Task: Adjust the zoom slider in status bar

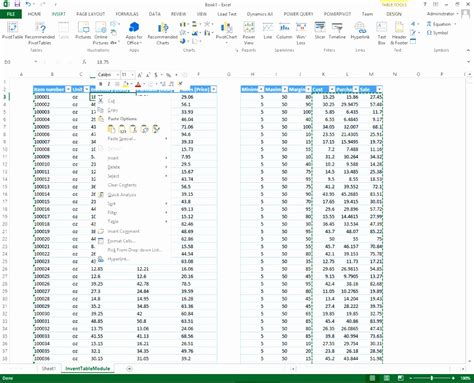Action: pos(432,378)
